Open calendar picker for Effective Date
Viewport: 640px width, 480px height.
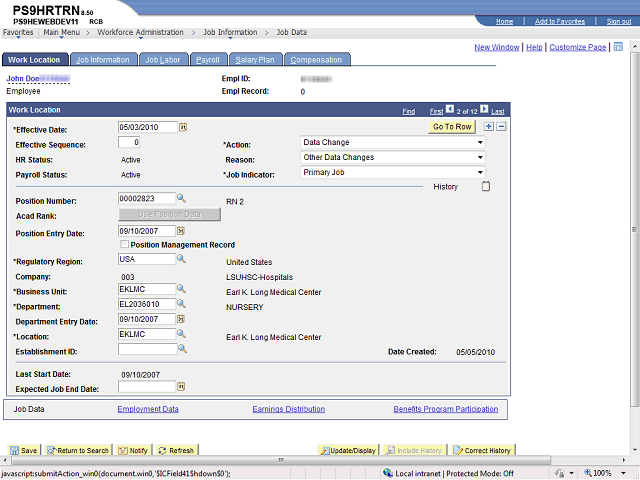coord(183,127)
